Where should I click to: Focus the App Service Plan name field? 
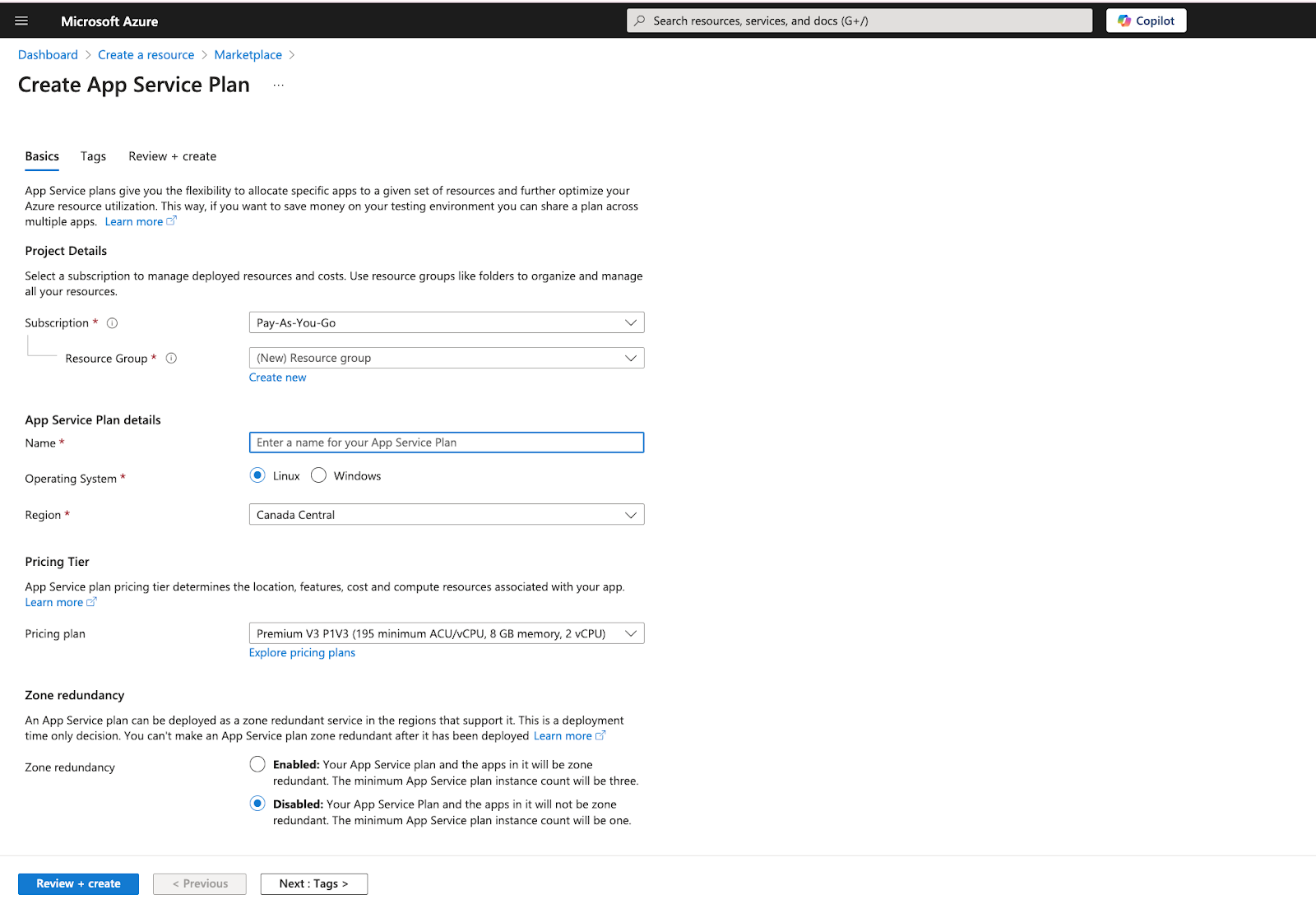point(447,443)
